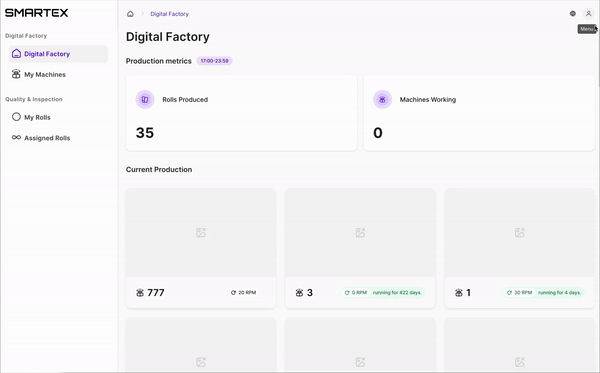The width and height of the screenshot is (600, 373).
Task: Click 'running for 422 days' status badge
Action: (397, 293)
